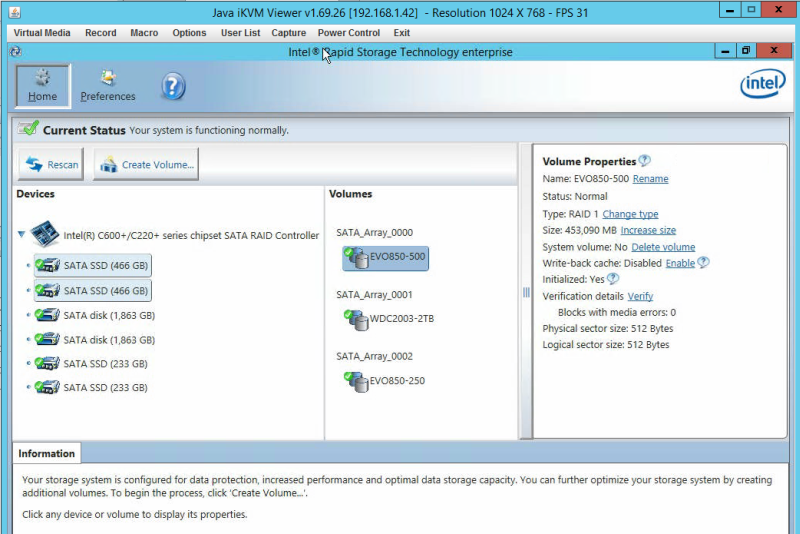
Task: Open the blue question mark help icon
Action: point(173,87)
